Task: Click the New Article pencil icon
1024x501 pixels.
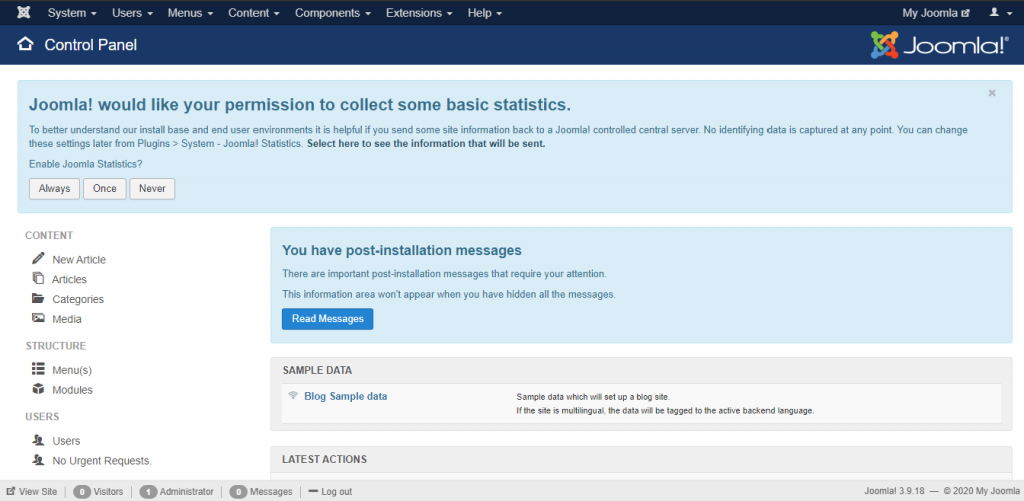Action: tap(39, 259)
